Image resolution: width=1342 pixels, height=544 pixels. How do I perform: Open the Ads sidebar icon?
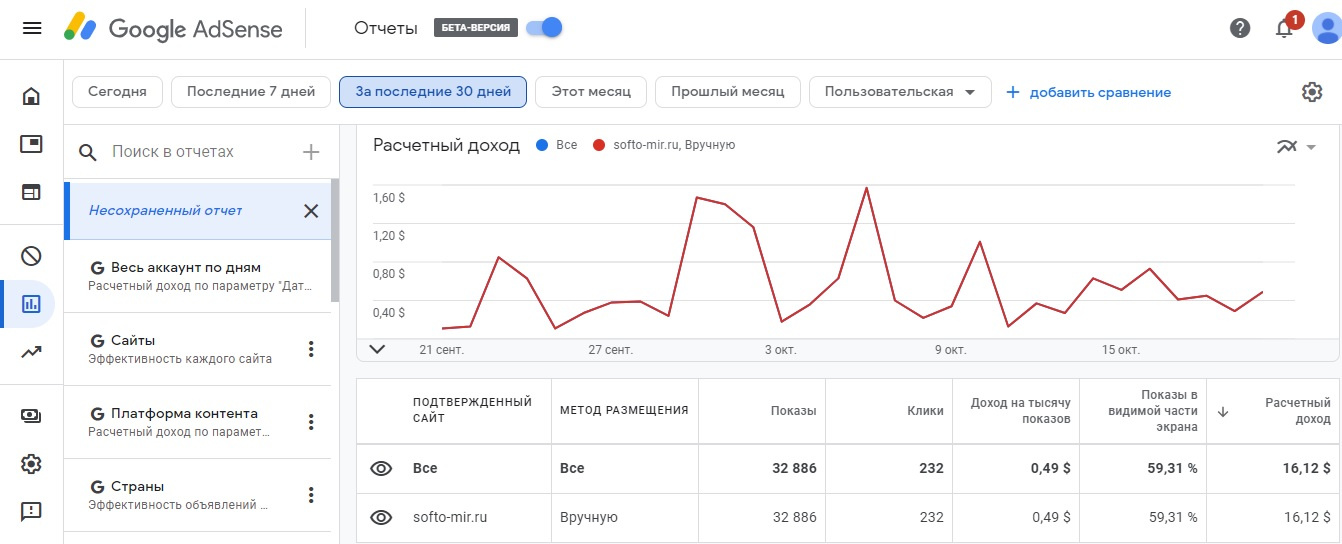[31, 144]
